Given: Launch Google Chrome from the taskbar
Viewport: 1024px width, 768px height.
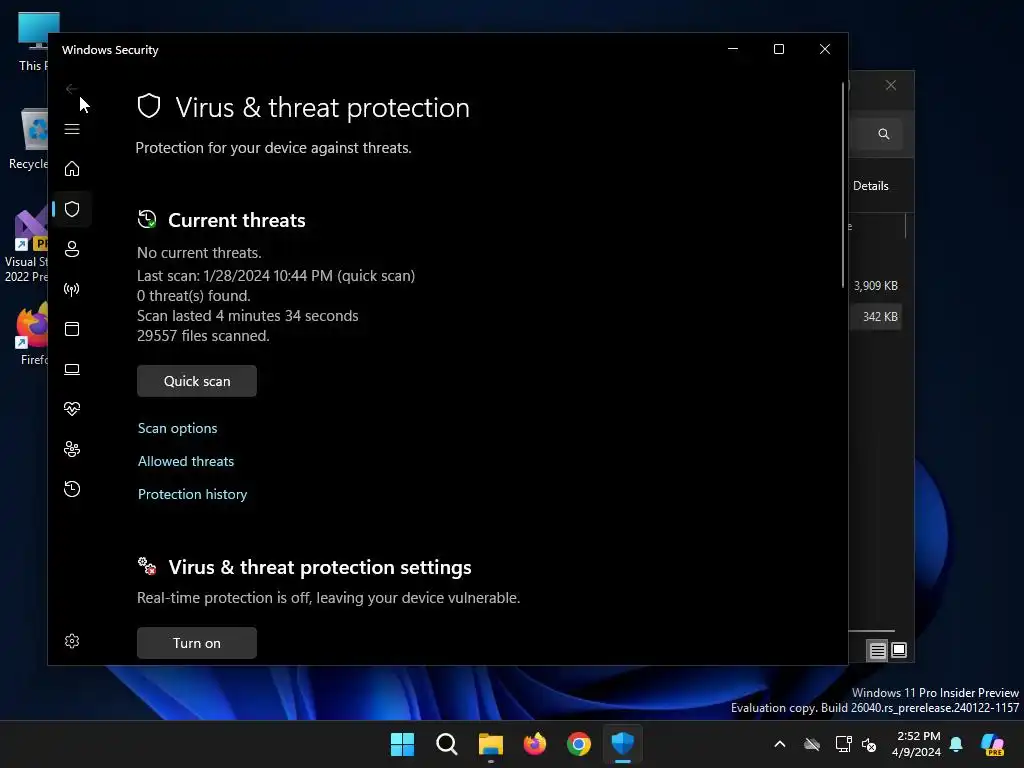Looking at the screenshot, I should click(579, 744).
